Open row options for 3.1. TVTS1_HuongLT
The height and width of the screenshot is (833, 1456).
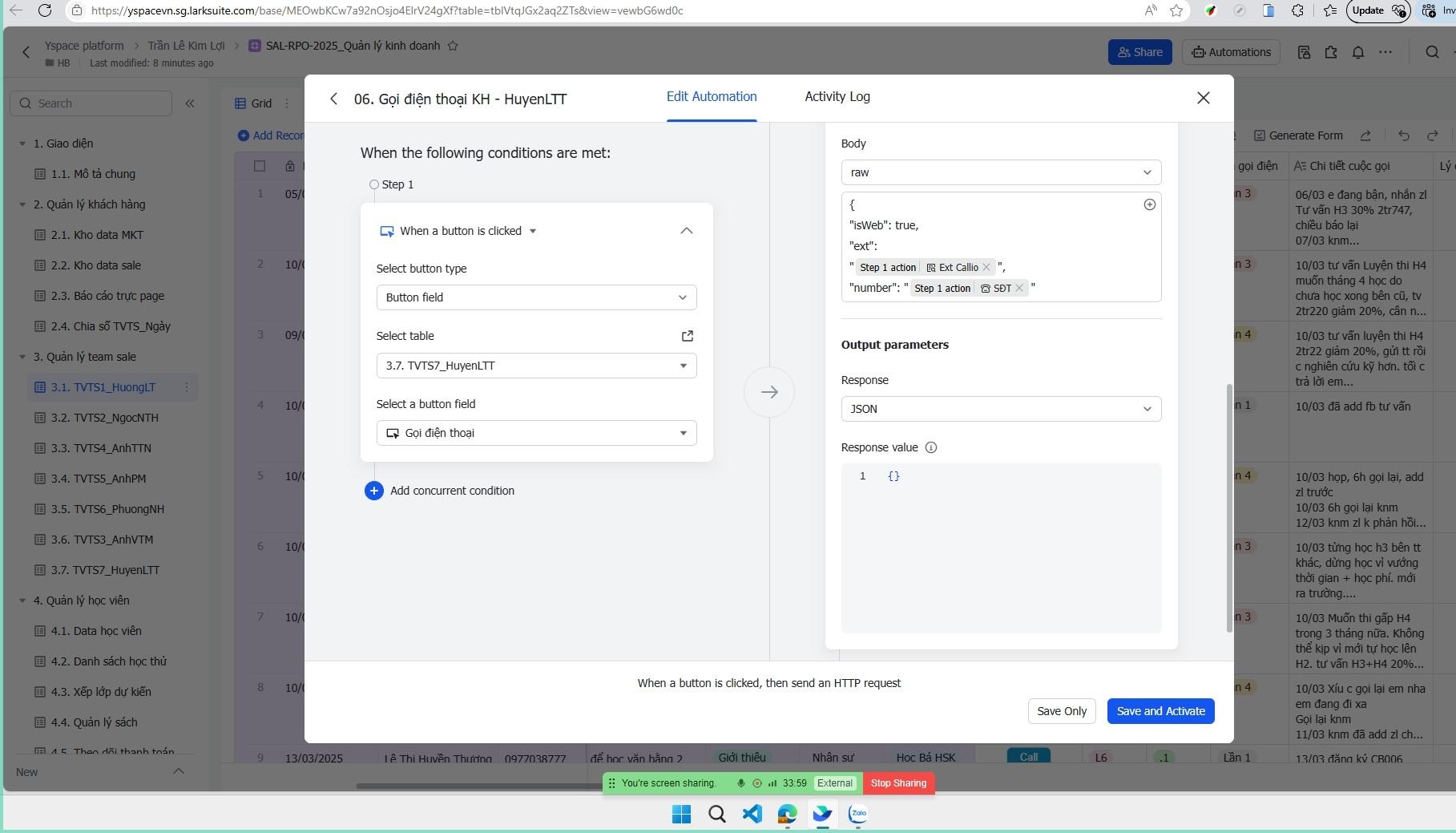[187, 387]
